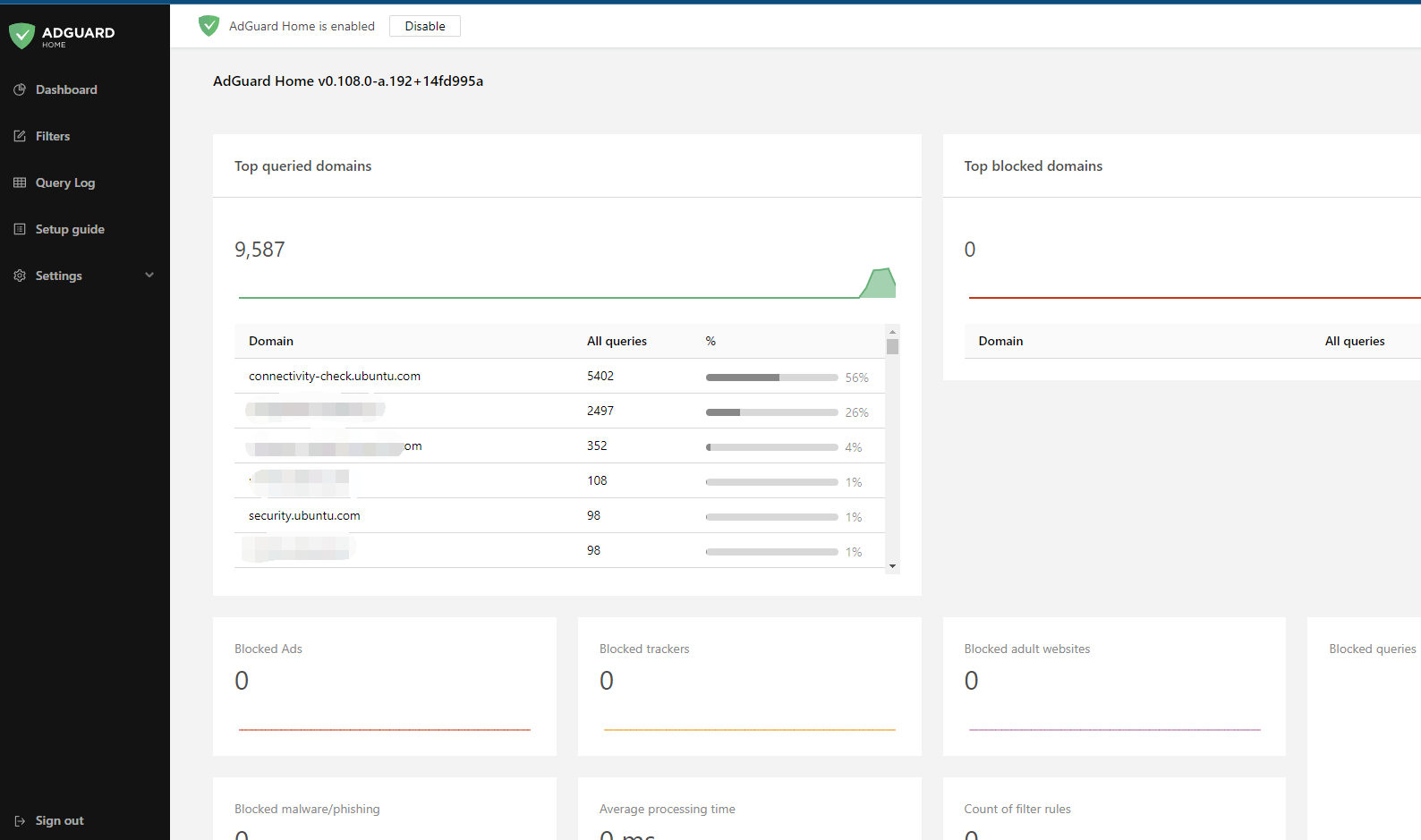1421x840 pixels.
Task: Click the Blocked trackers card title
Action: [x=644, y=649]
